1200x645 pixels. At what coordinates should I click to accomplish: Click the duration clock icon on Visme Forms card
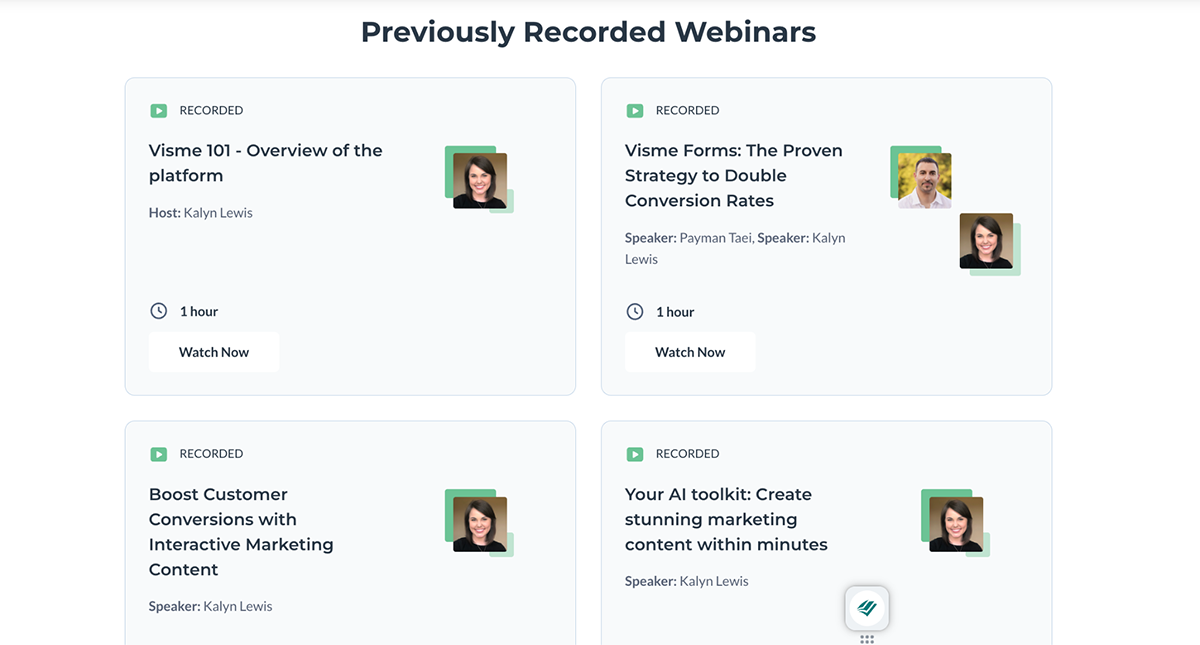click(x=635, y=311)
